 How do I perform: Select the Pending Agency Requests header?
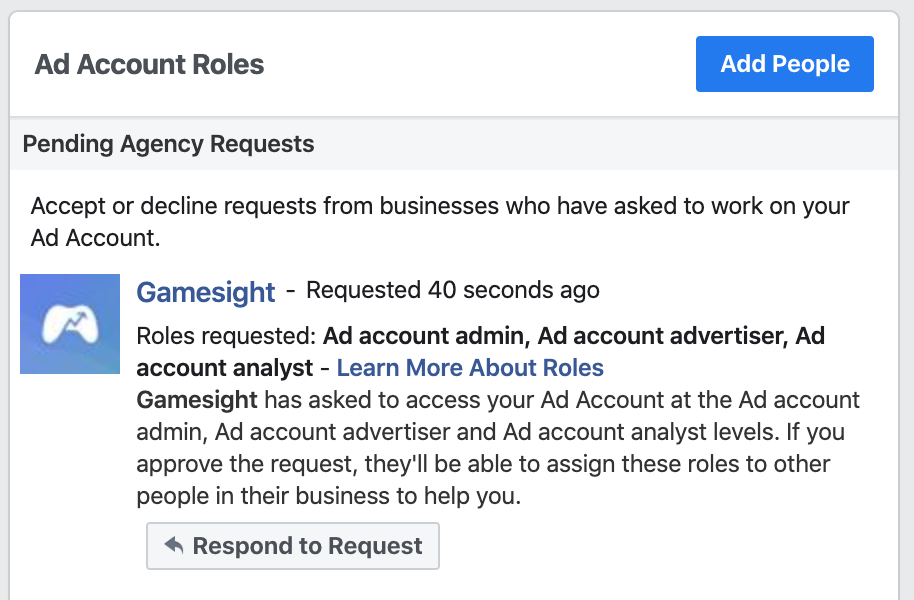168,144
